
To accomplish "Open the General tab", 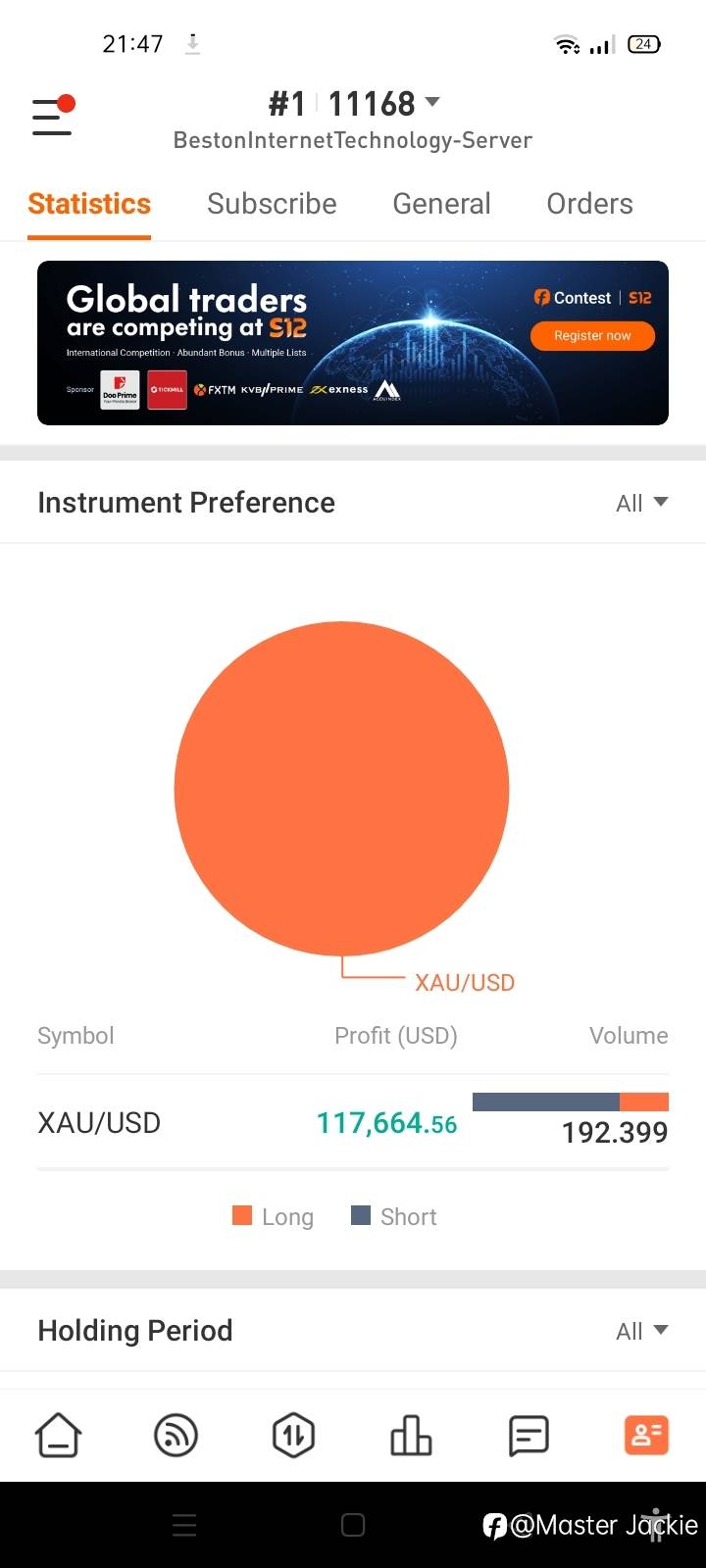I will [441, 204].
